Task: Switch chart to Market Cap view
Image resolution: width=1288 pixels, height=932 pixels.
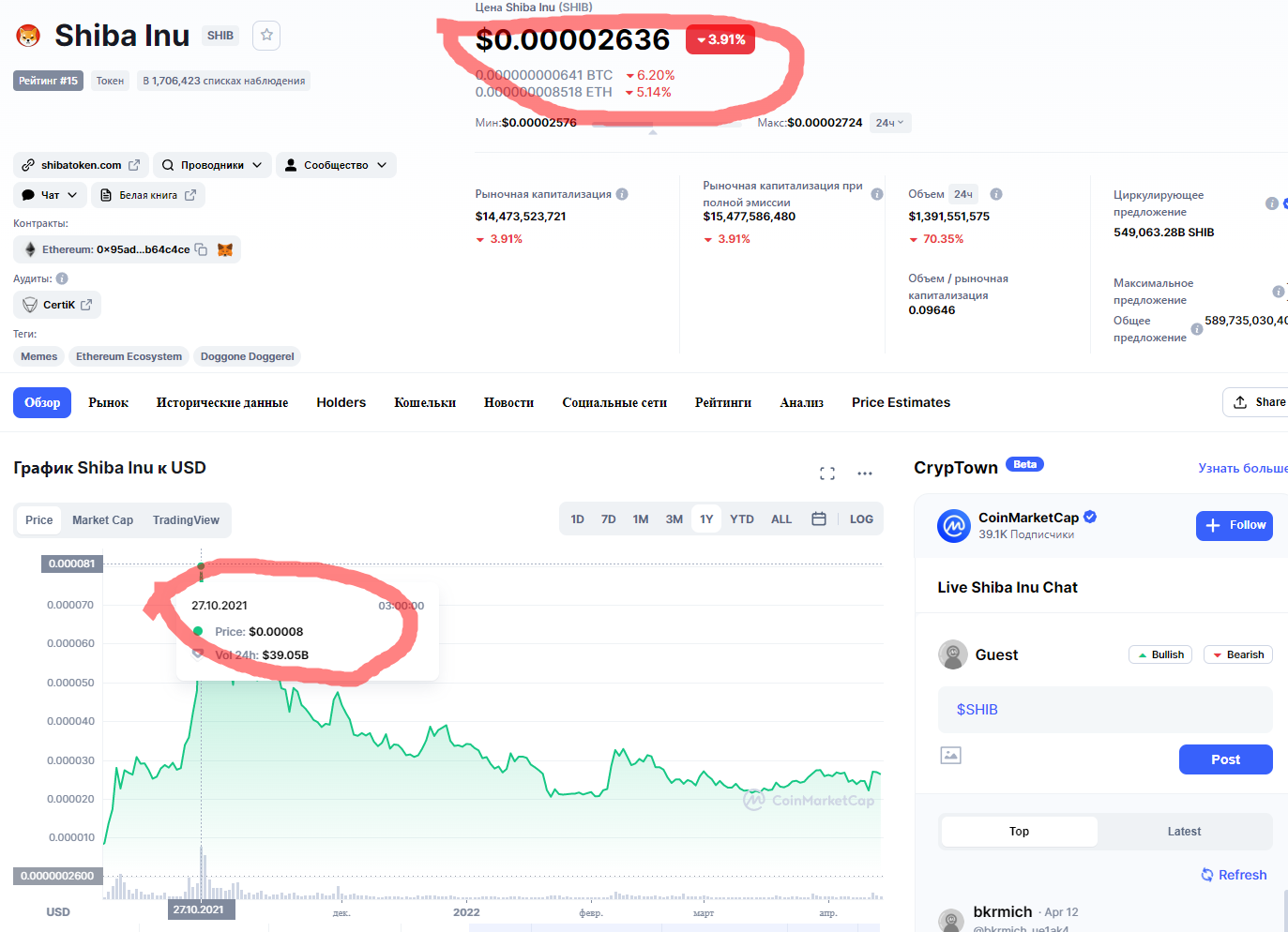Action: (103, 520)
